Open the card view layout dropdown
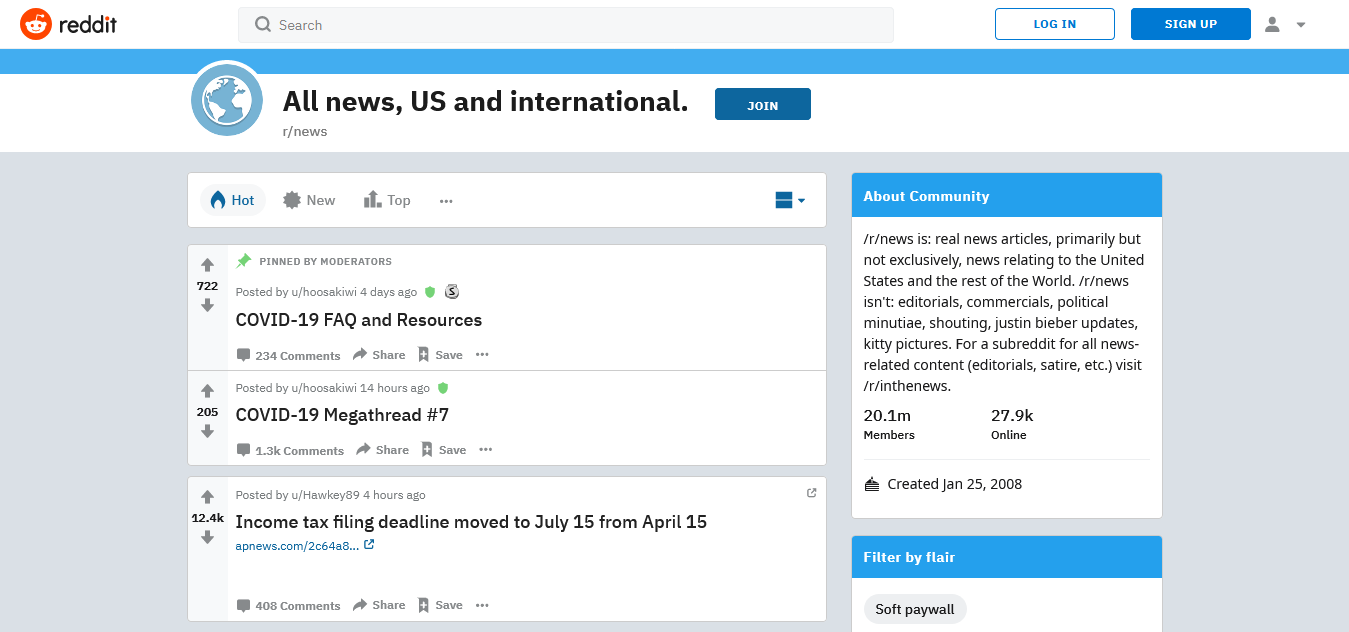The width and height of the screenshot is (1349, 632). coord(789,200)
